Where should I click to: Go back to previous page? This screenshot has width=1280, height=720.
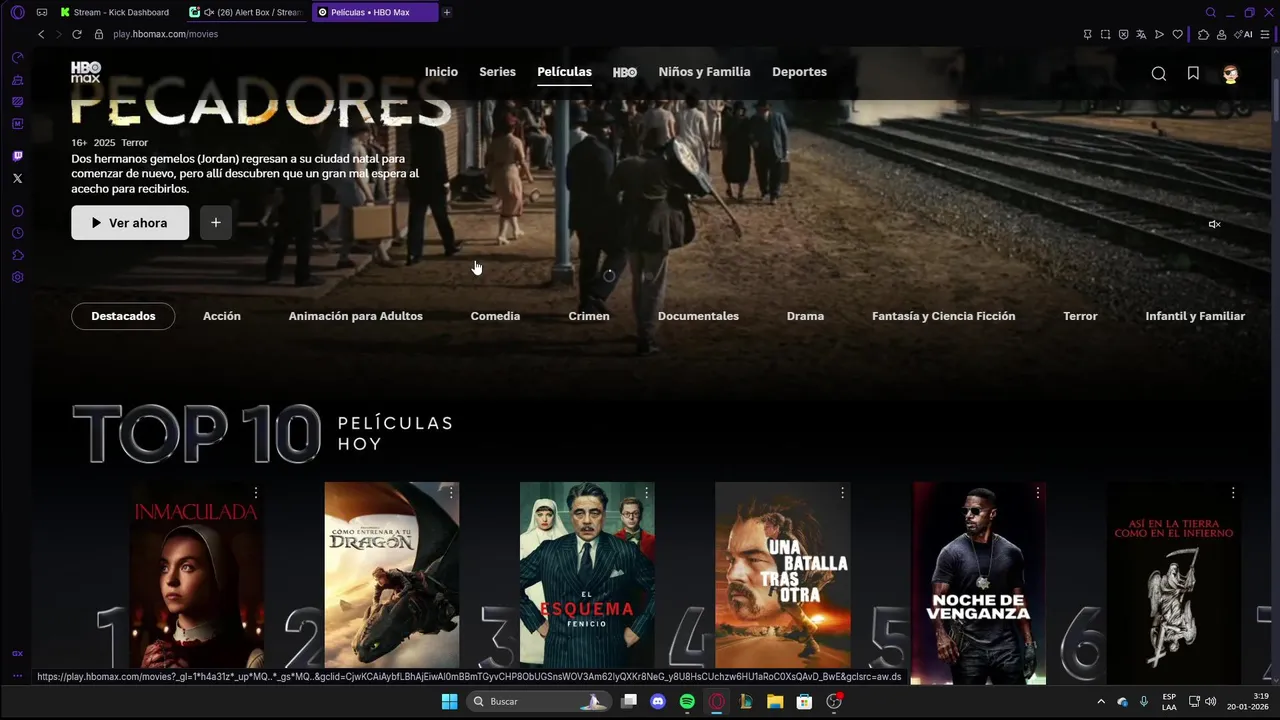pos(41,34)
